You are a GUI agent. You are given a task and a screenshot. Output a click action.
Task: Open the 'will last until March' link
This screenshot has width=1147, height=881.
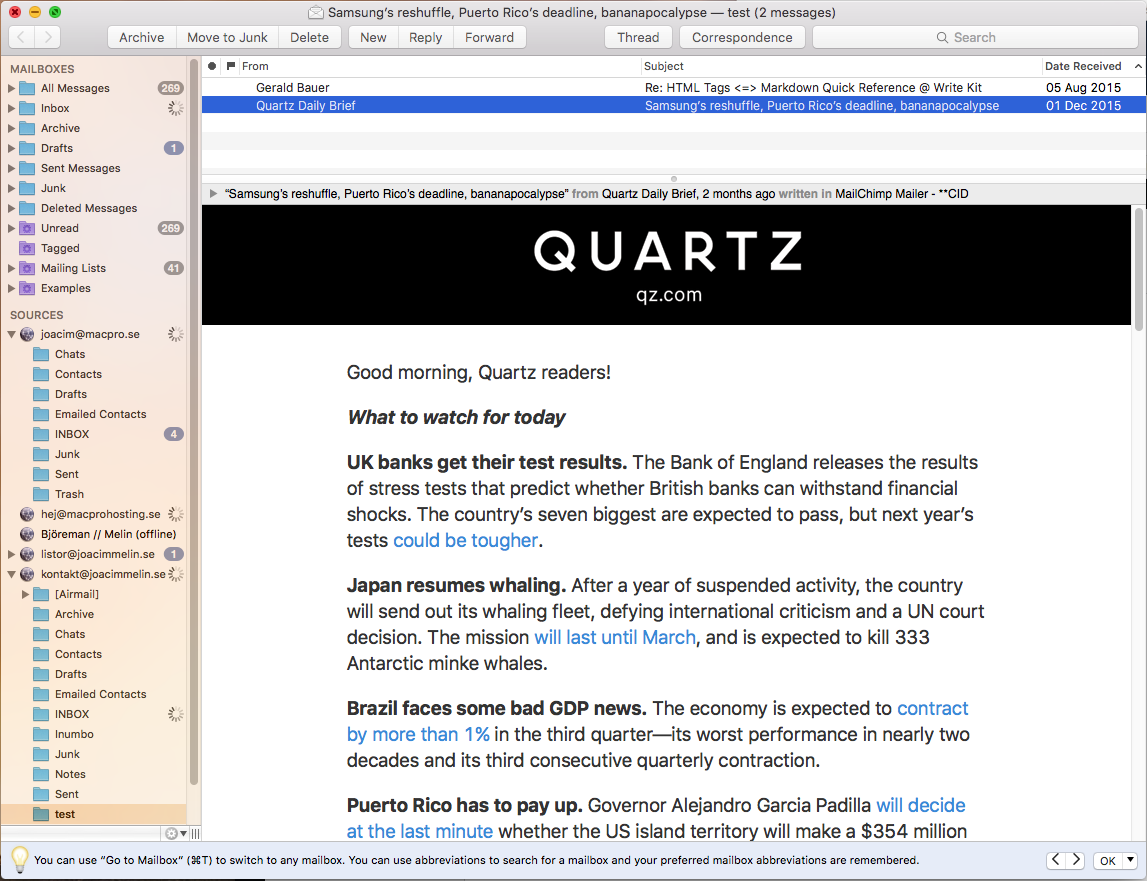(614, 637)
